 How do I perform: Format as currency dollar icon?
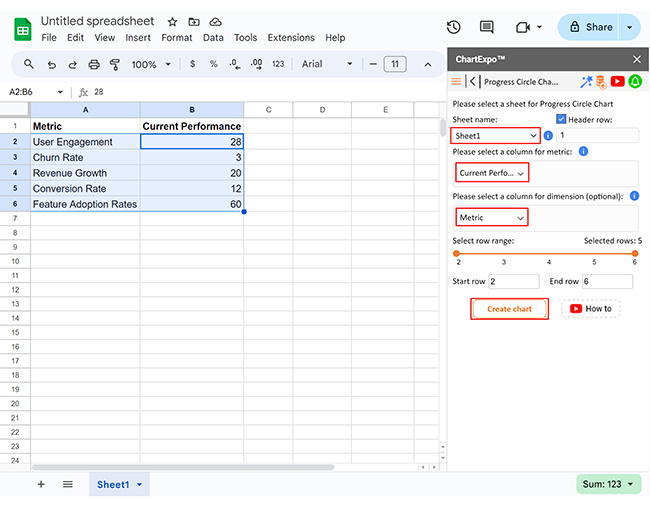192,64
